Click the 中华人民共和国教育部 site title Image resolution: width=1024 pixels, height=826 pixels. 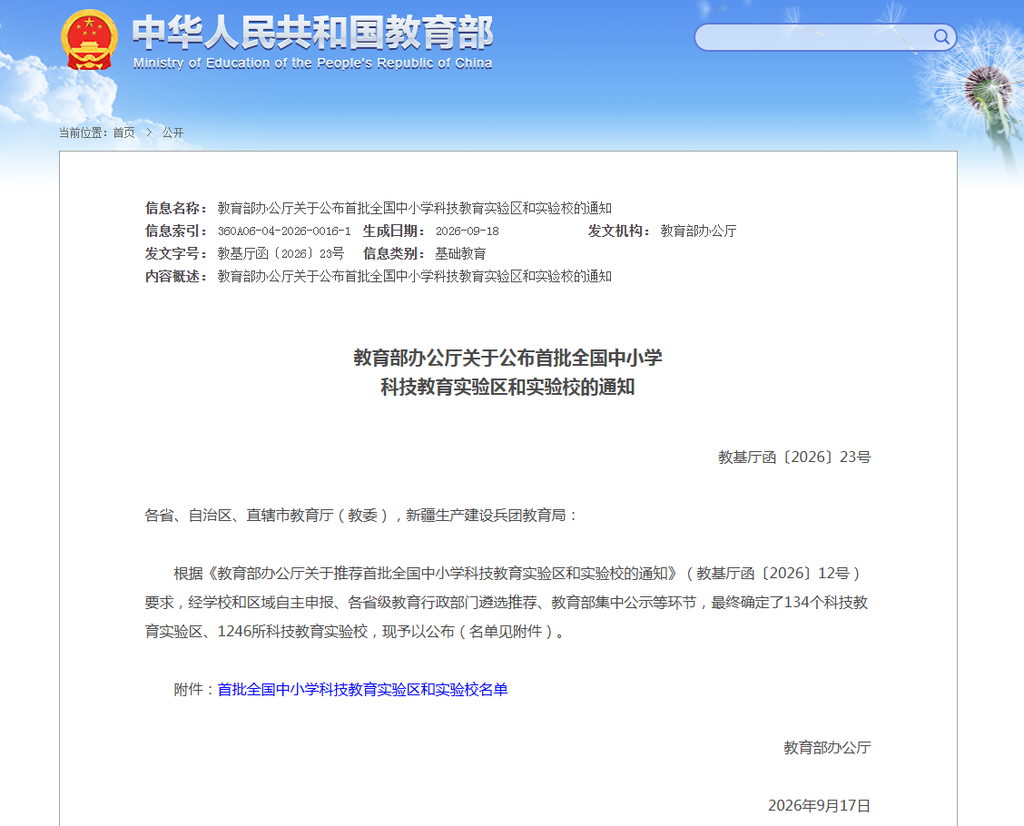[313, 32]
